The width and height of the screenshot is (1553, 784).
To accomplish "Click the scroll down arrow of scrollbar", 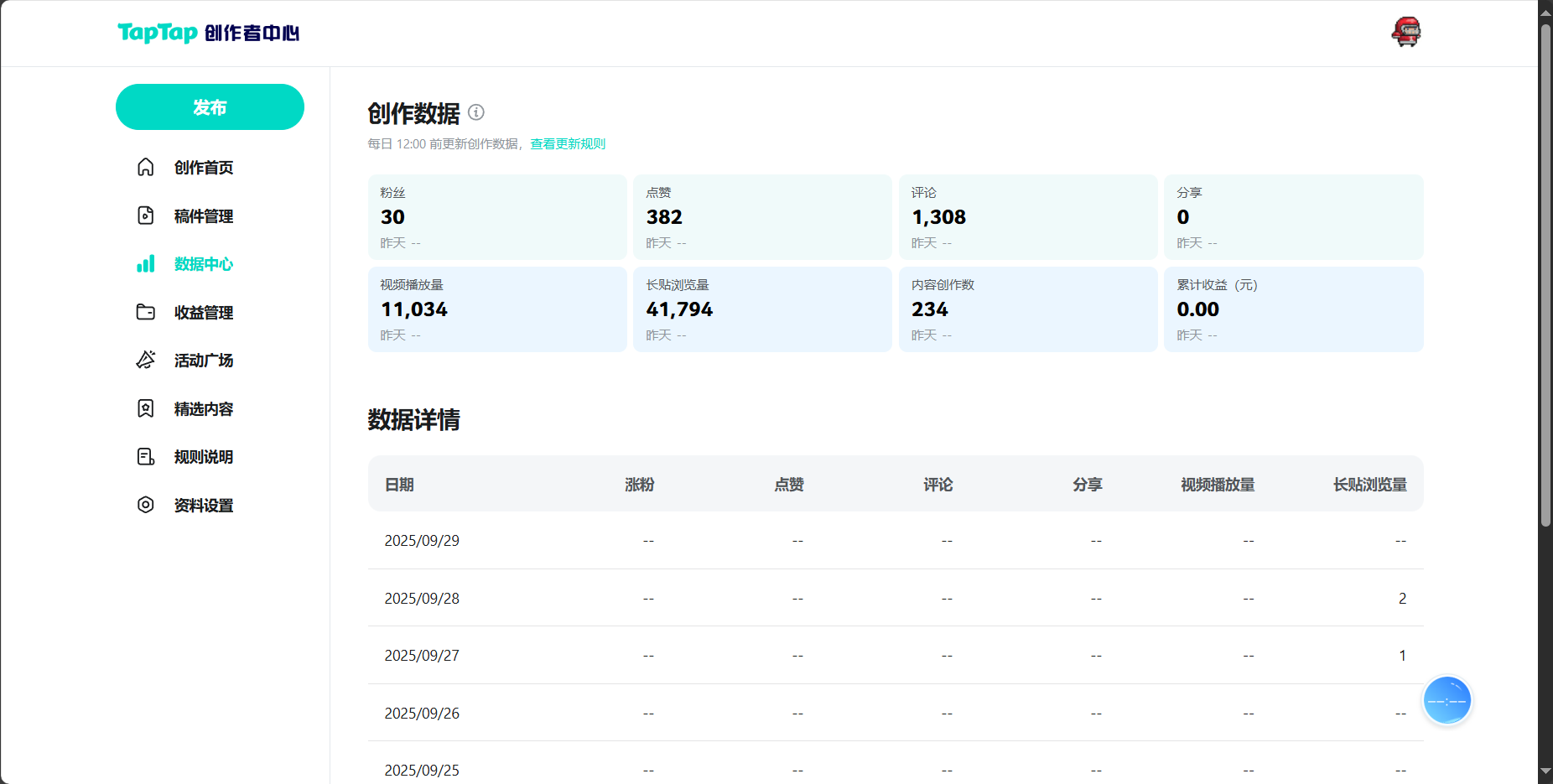I will tap(1545, 771).
